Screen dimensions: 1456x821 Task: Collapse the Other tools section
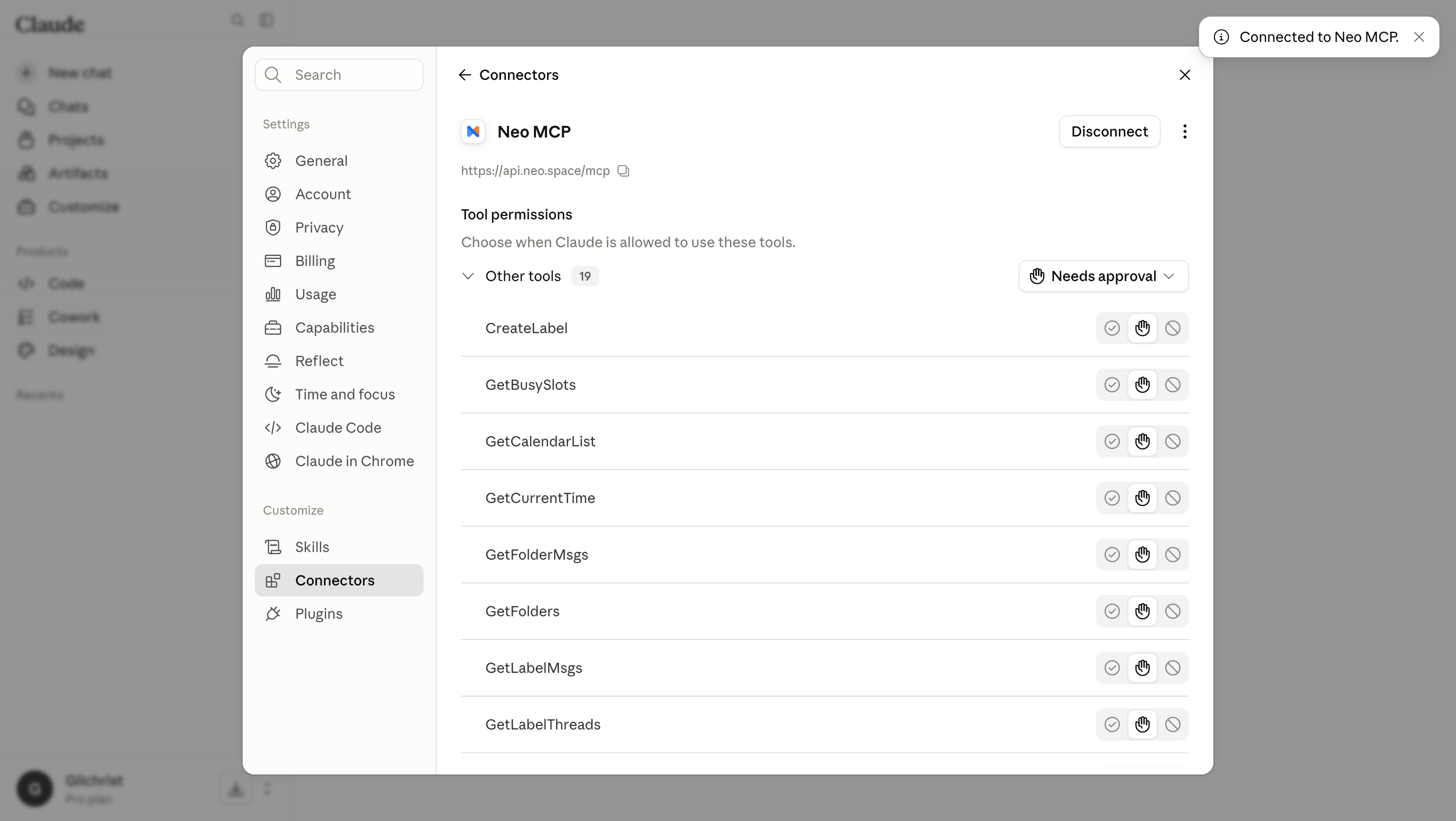(x=468, y=277)
